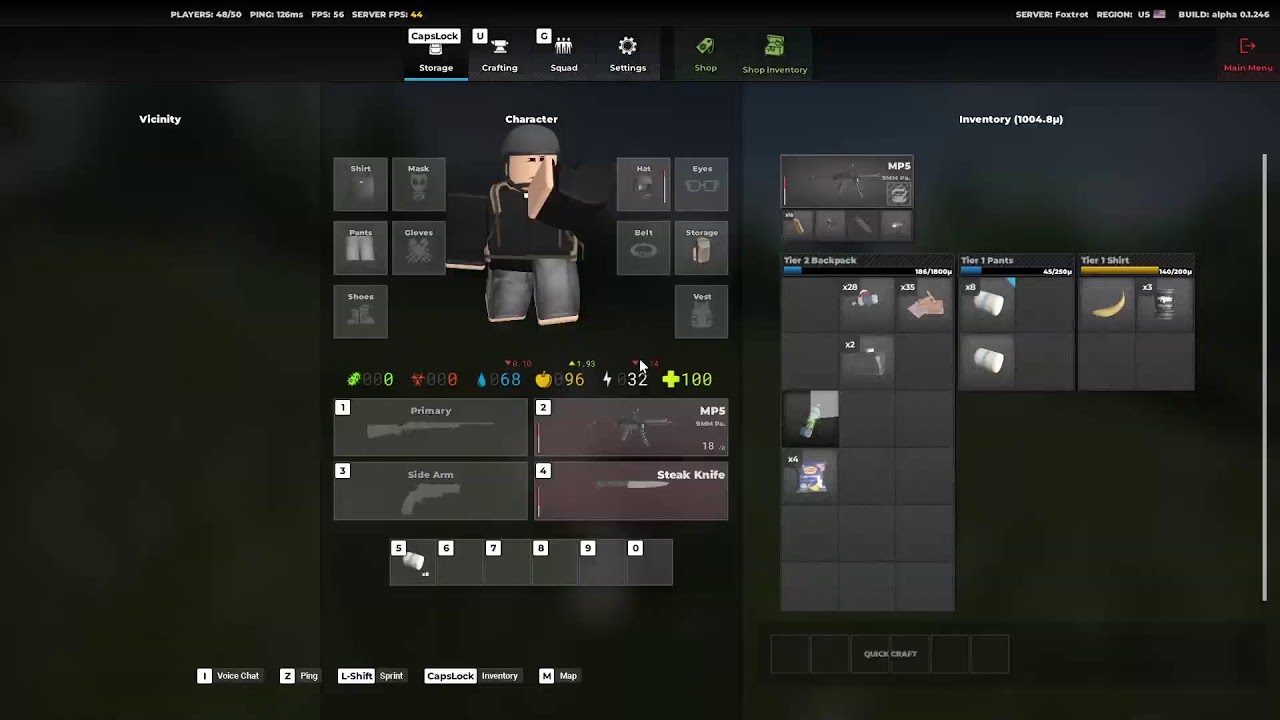1280x720 pixels.
Task: Open the Crafting tab
Action: 499,54
